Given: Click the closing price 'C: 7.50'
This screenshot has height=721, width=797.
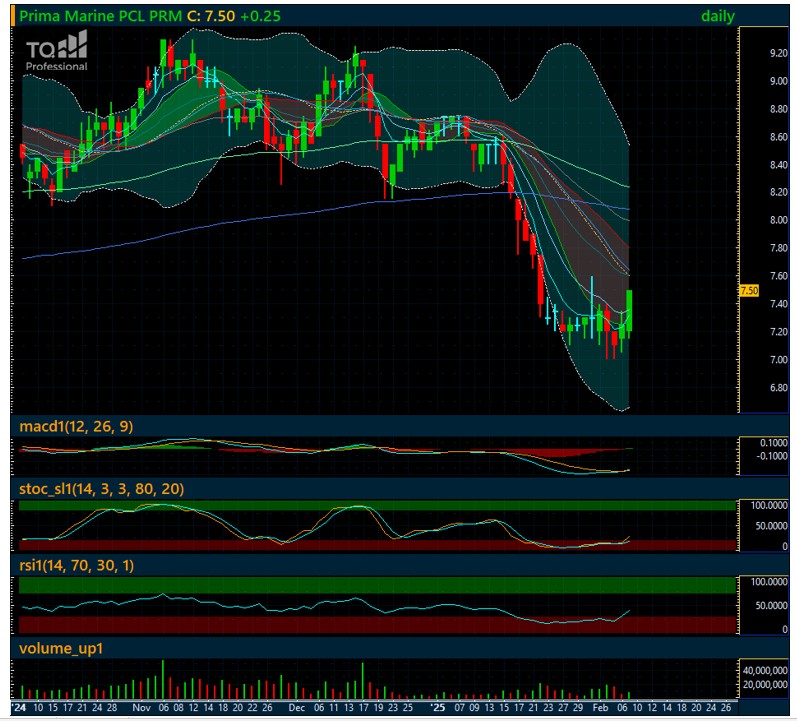Looking at the screenshot, I should [x=211, y=16].
